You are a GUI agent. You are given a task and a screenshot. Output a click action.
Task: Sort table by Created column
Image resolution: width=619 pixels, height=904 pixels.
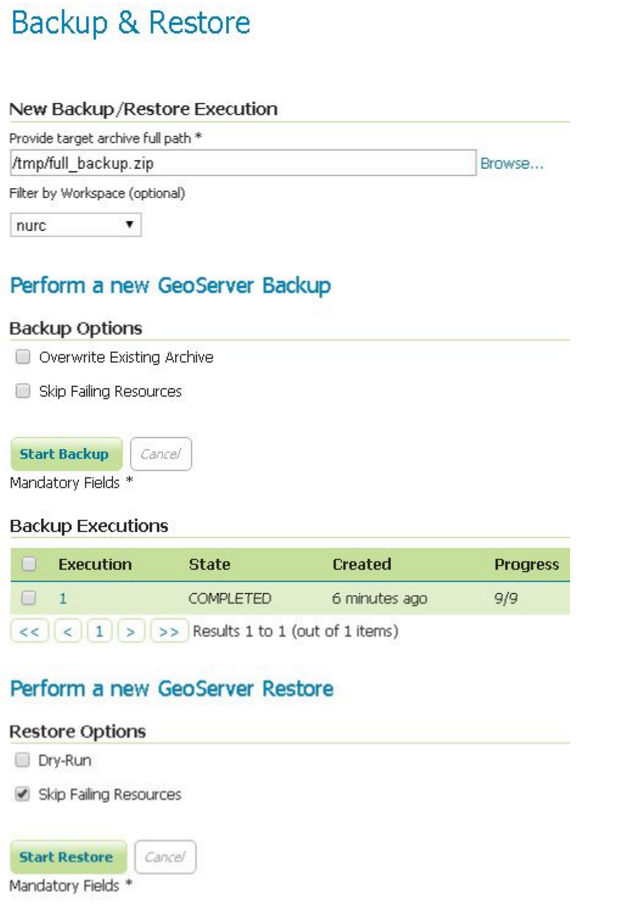point(361,564)
